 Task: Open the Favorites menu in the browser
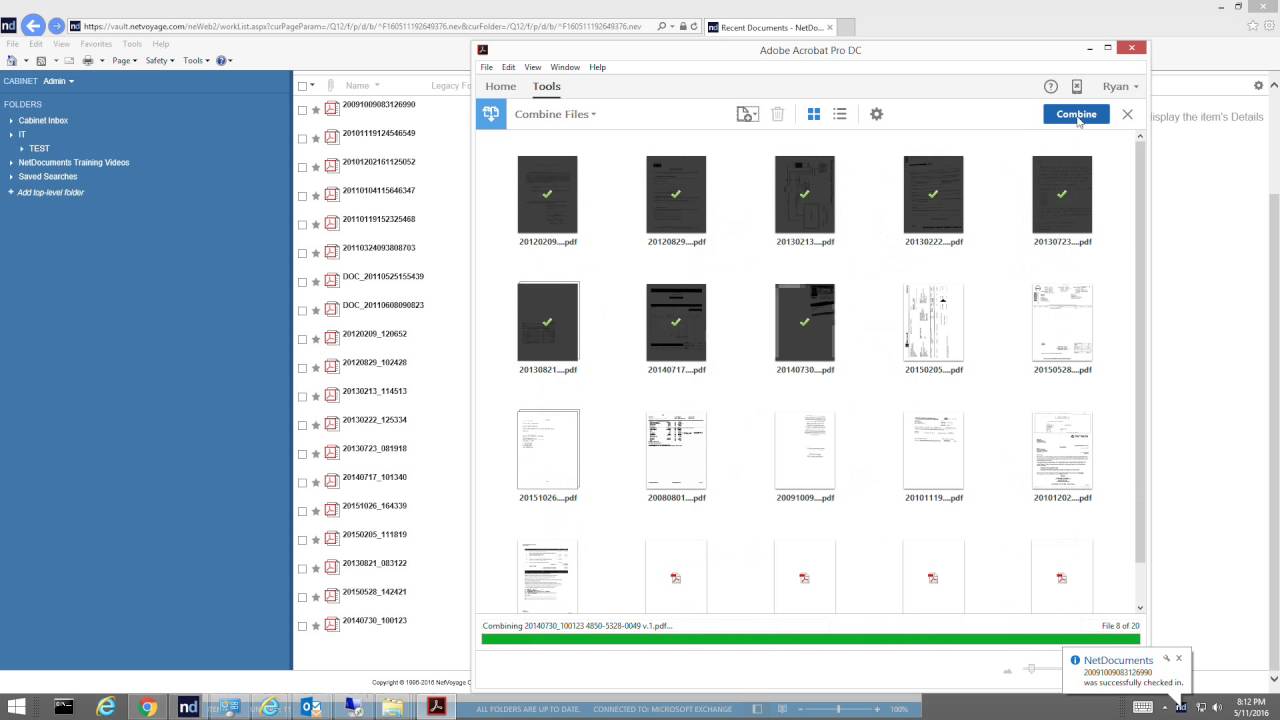pos(96,44)
